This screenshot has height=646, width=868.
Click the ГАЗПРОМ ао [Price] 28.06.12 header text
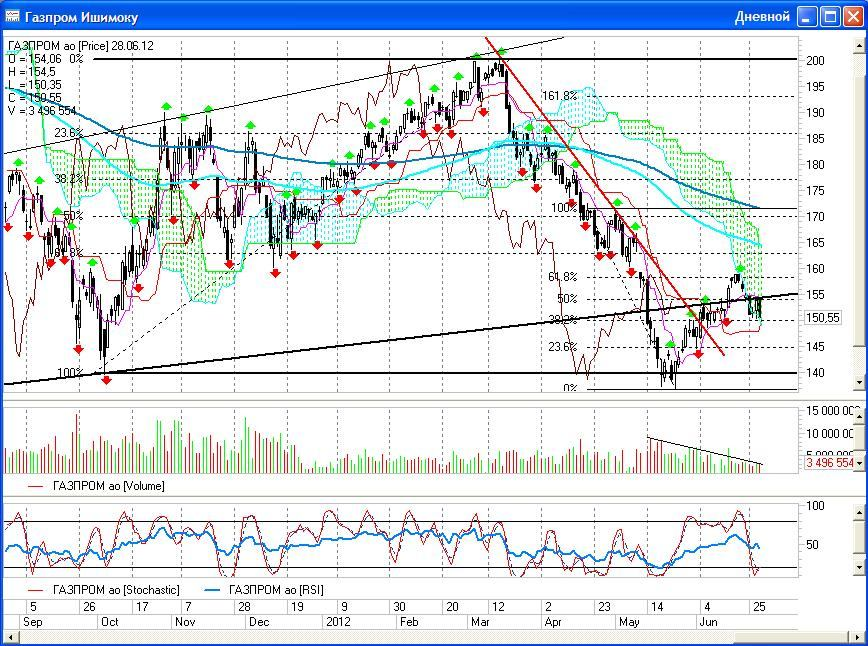point(81,46)
